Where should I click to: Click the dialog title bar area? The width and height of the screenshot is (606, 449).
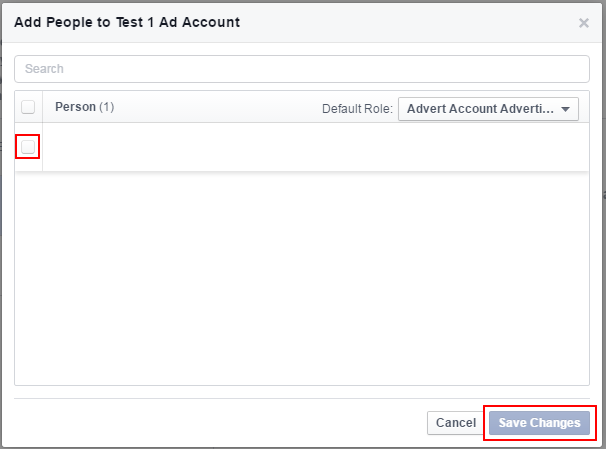point(302,23)
